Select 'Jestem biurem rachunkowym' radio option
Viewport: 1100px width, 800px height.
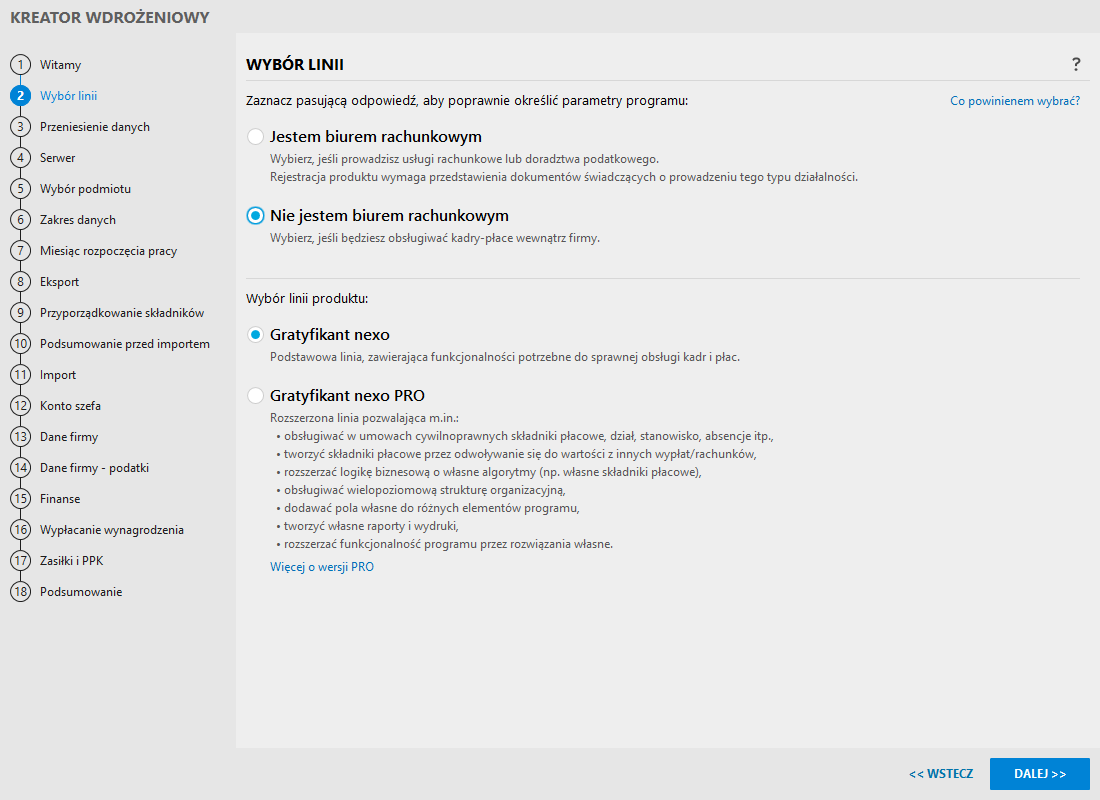(x=256, y=136)
